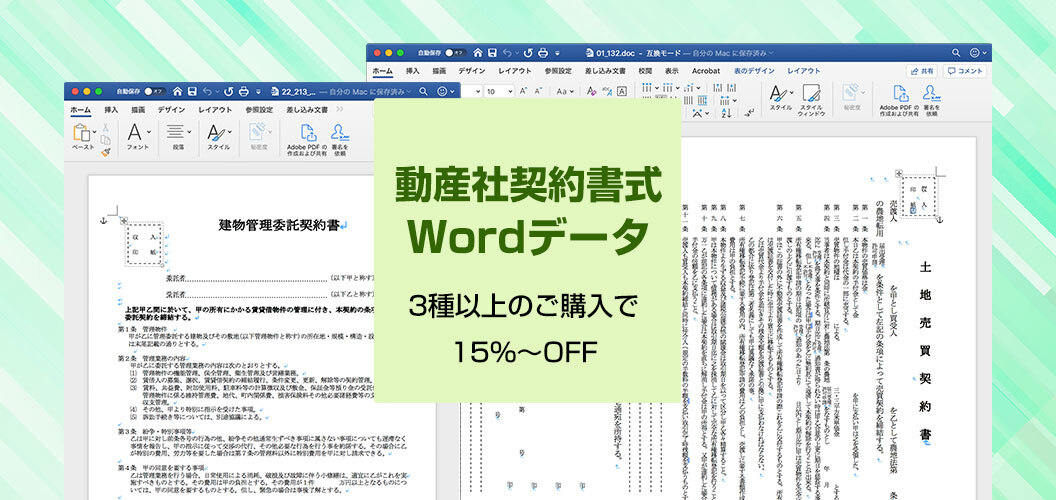
Task: Click Save disk icon in 22_213 window
Action: click(x=192, y=91)
